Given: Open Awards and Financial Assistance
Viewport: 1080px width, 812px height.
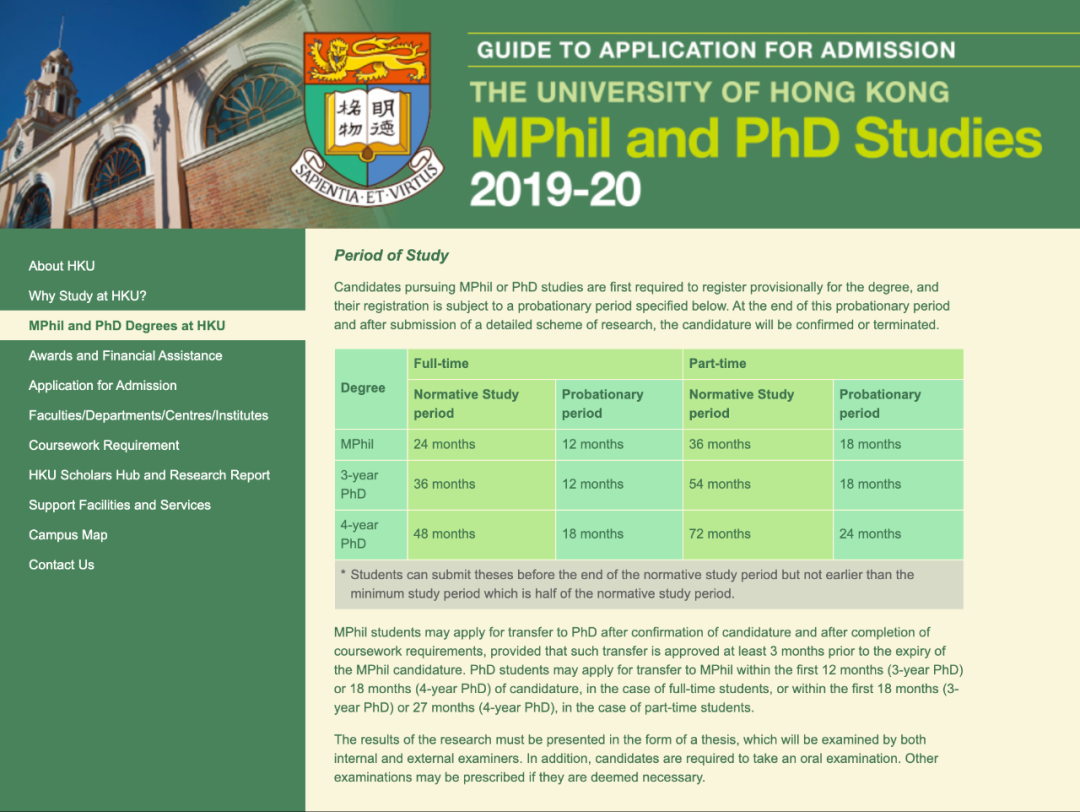Looking at the screenshot, I should tap(125, 356).
